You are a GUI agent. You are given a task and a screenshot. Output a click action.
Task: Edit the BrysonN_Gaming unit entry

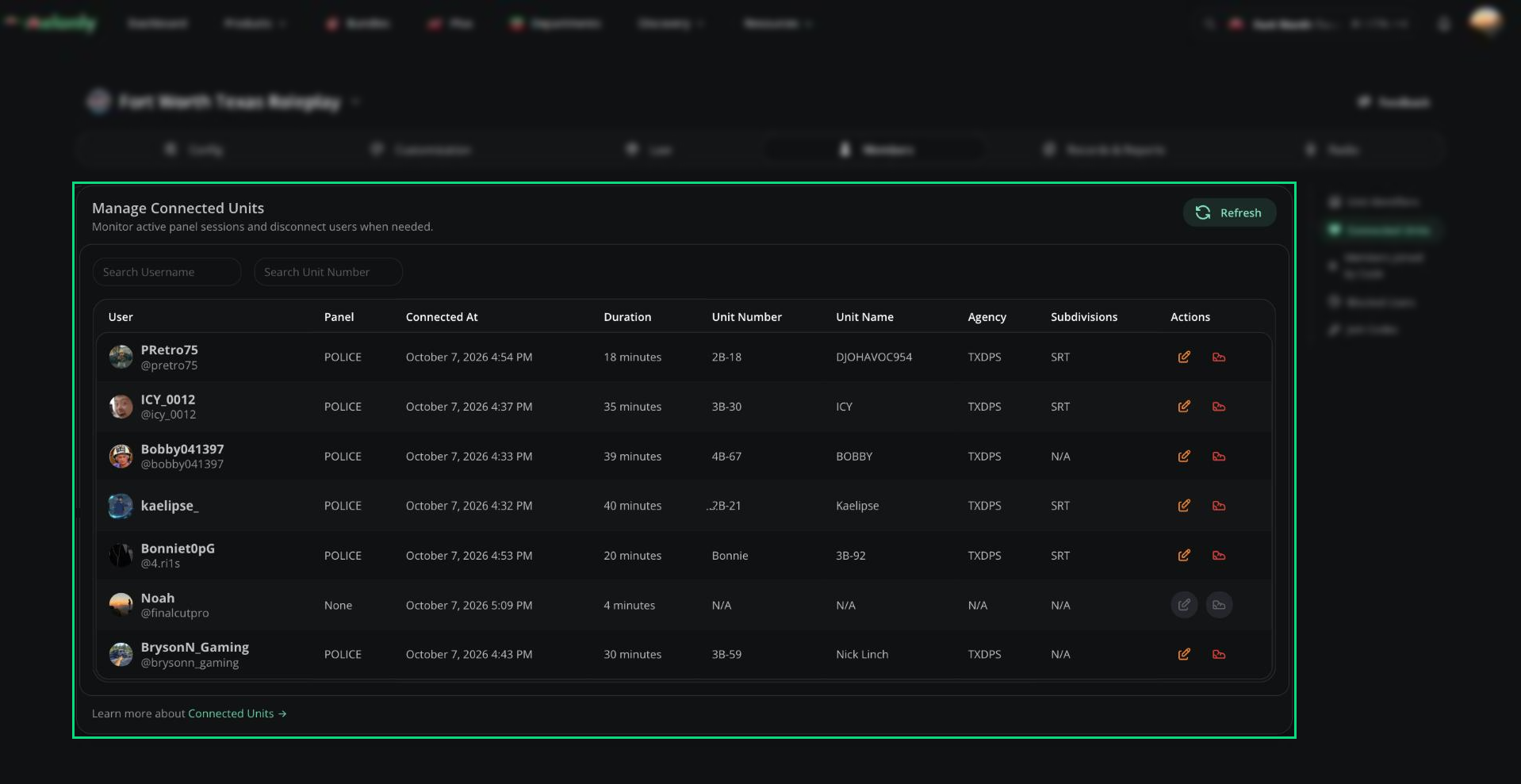[1184, 654]
